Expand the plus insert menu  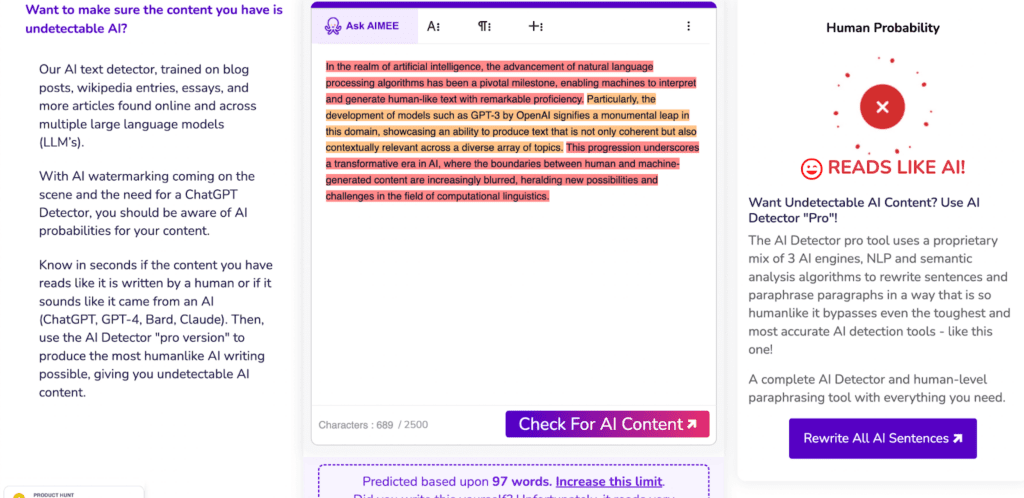click(x=536, y=26)
